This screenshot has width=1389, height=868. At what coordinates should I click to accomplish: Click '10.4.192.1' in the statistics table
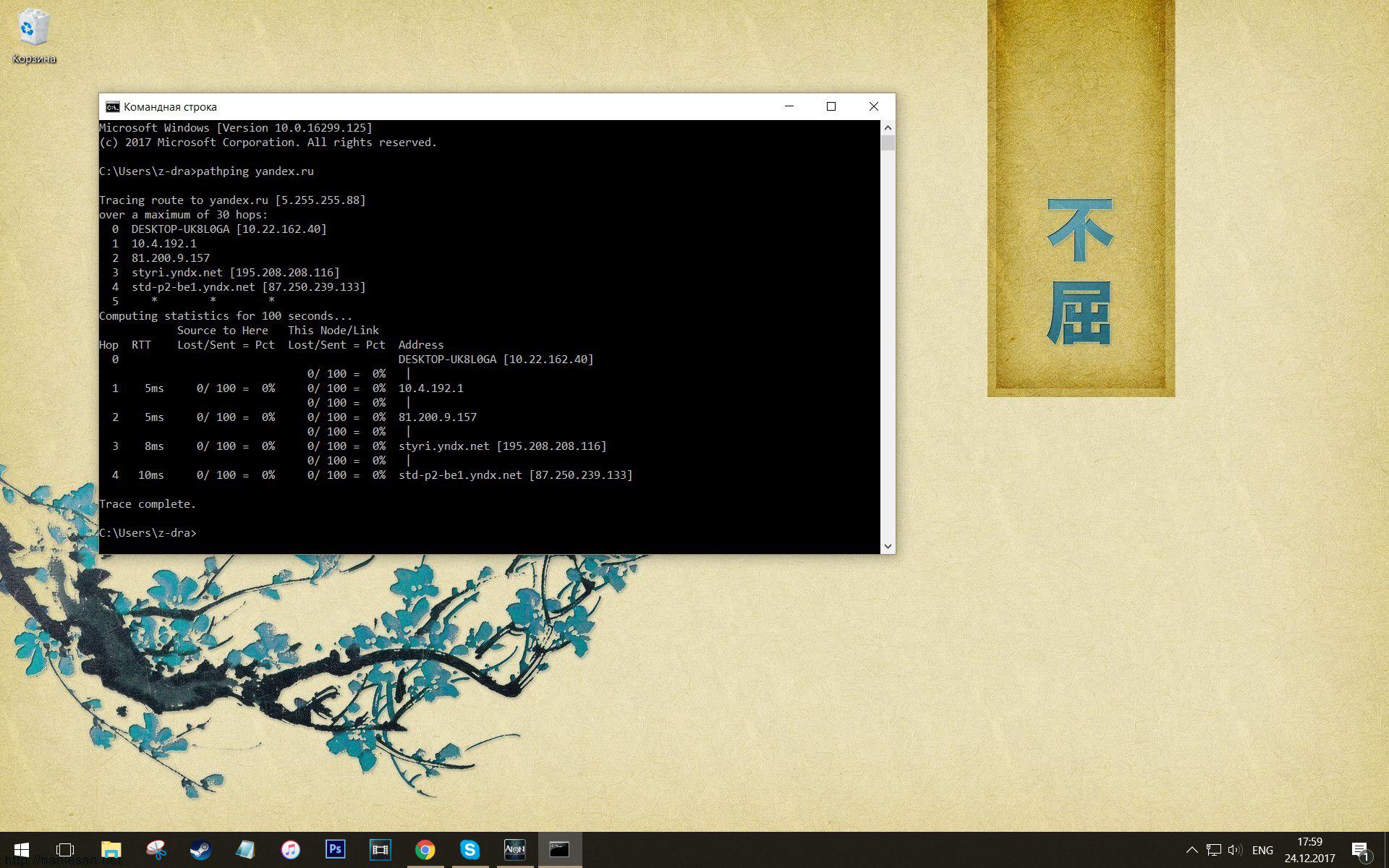coord(431,388)
